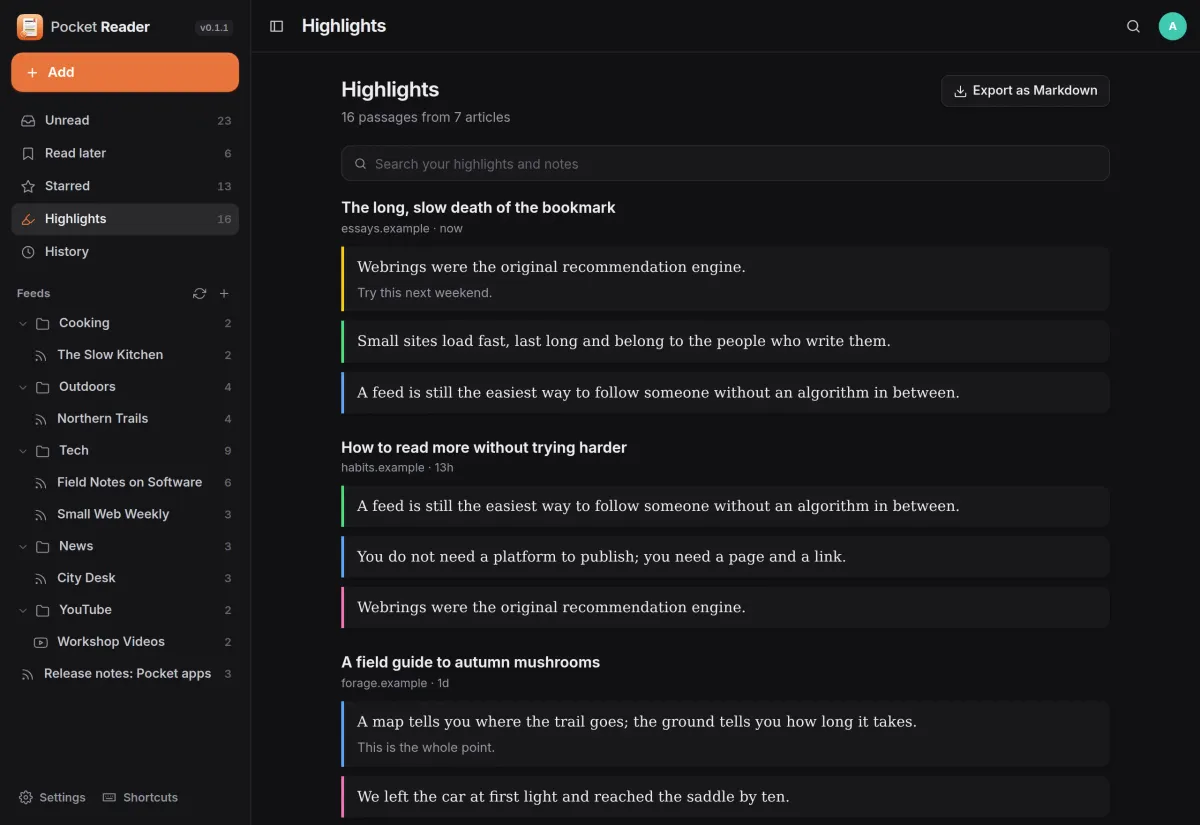Click the RSS icon beside Release notes: Pocket apps
The image size is (1200, 825).
pos(28,674)
